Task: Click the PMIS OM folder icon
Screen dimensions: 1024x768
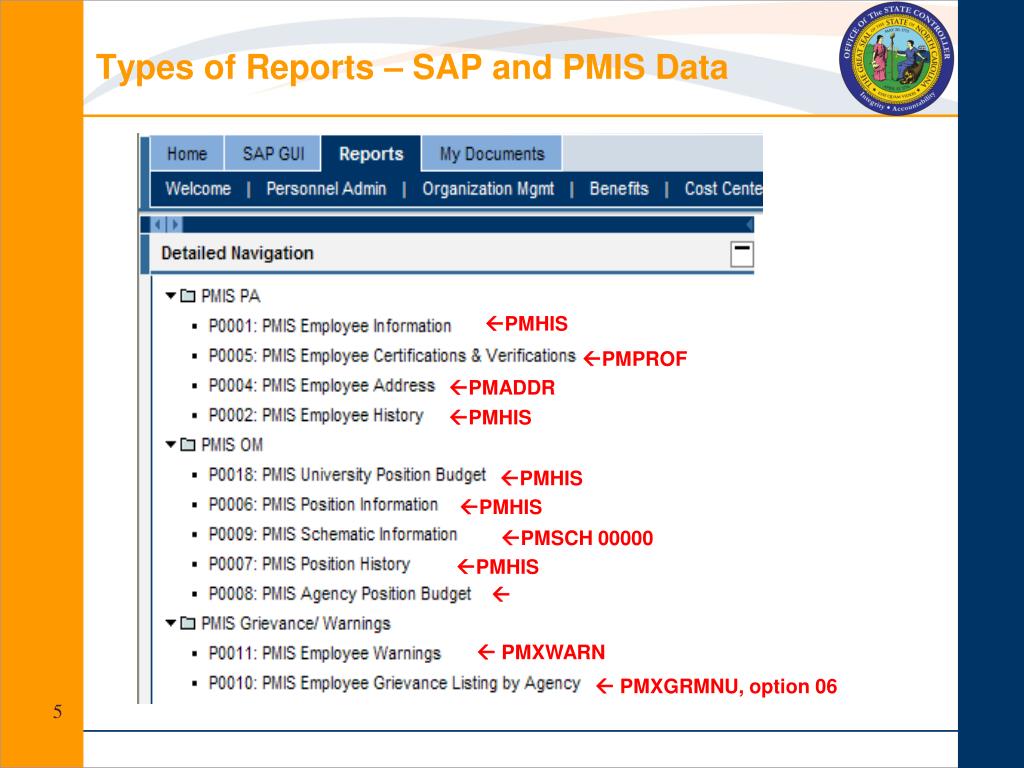Action: coord(187,445)
